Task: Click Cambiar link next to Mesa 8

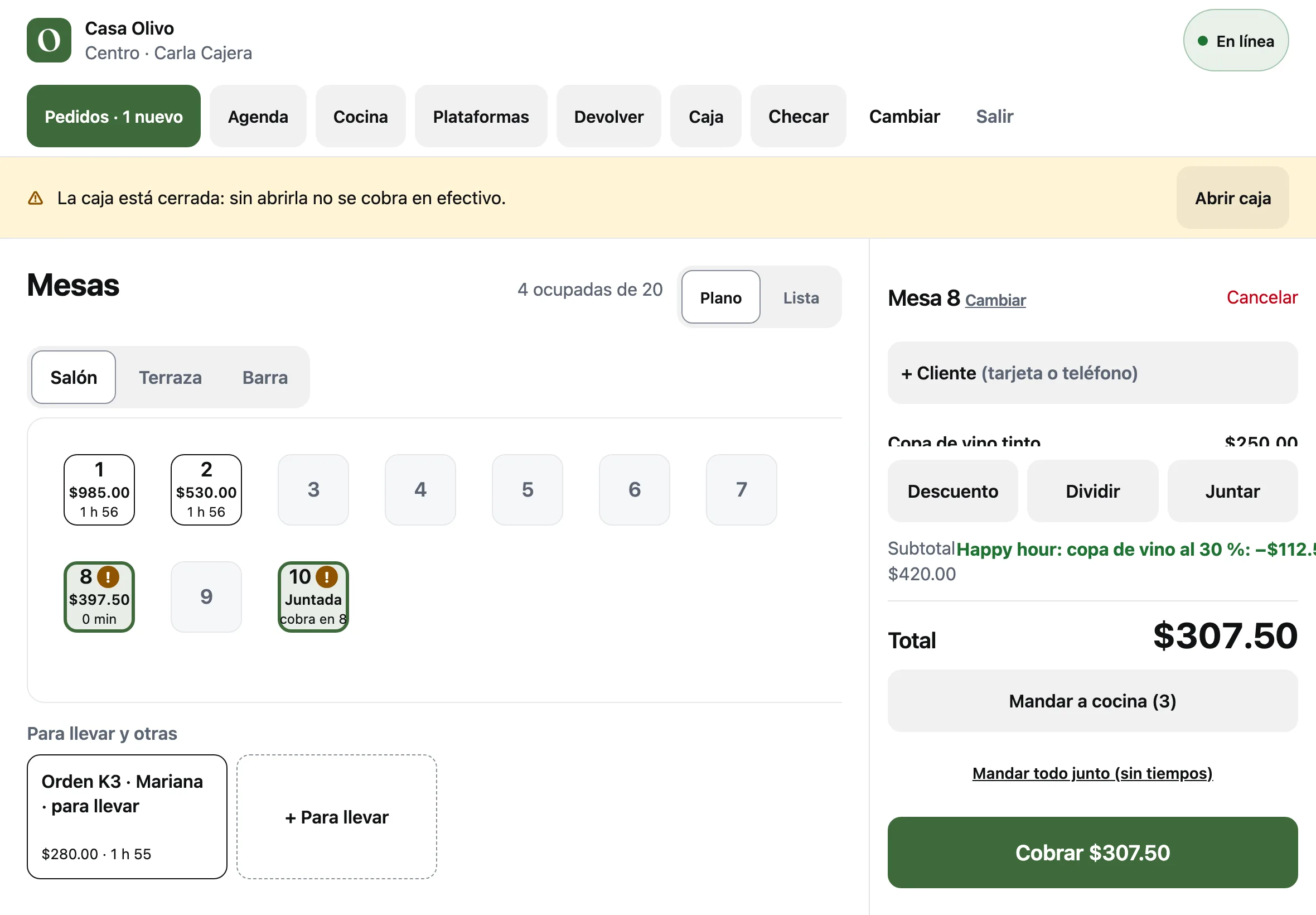Action: pos(995,300)
